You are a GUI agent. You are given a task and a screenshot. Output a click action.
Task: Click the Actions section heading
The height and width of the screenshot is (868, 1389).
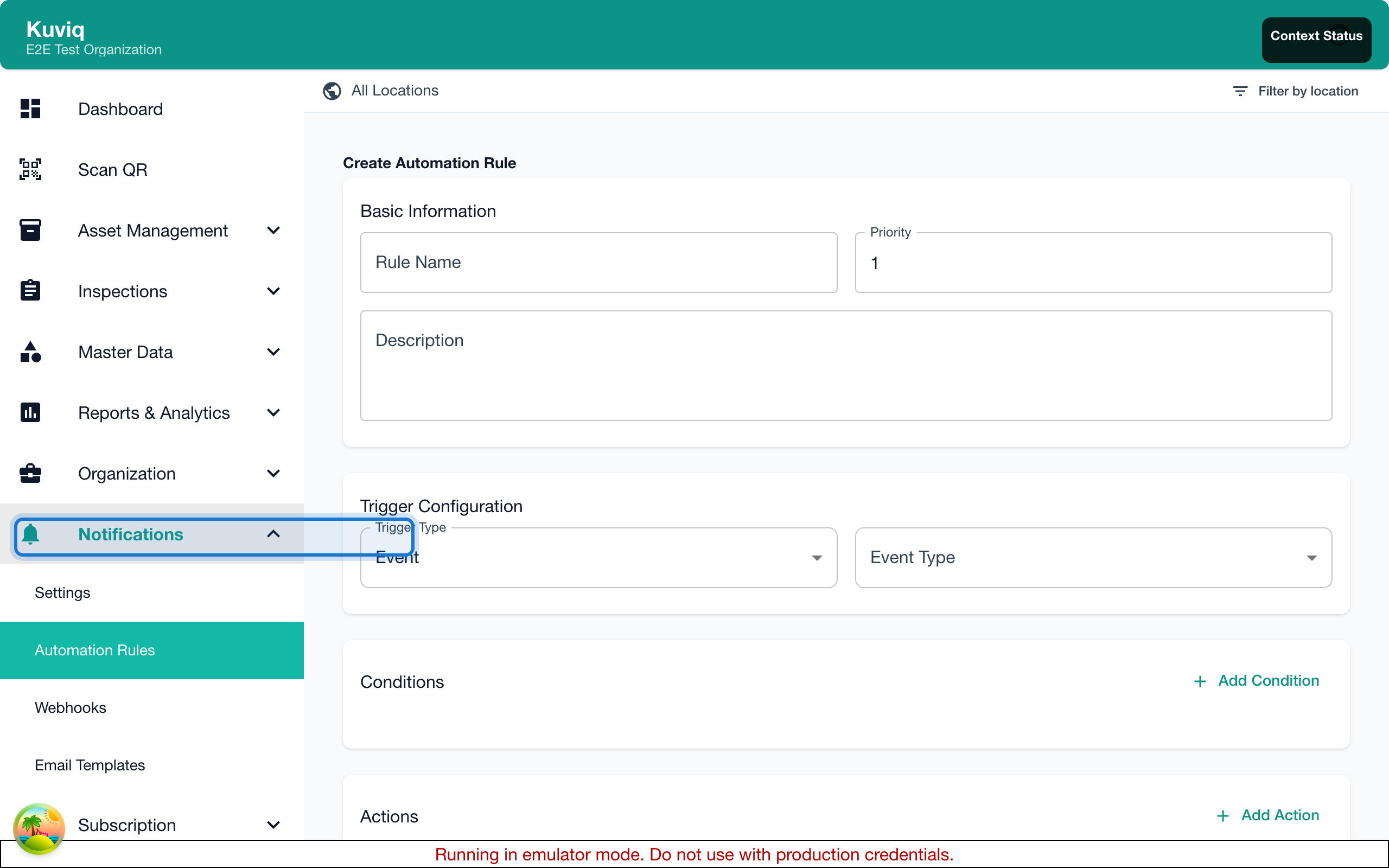(388, 817)
